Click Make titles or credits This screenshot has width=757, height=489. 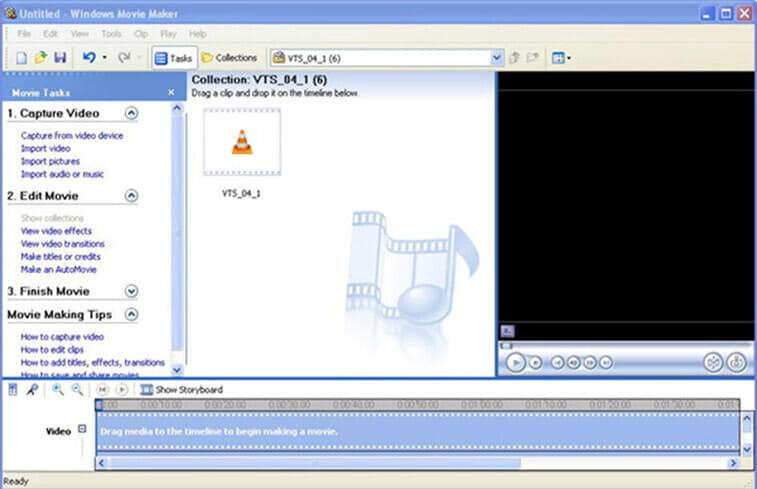[60, 257]
